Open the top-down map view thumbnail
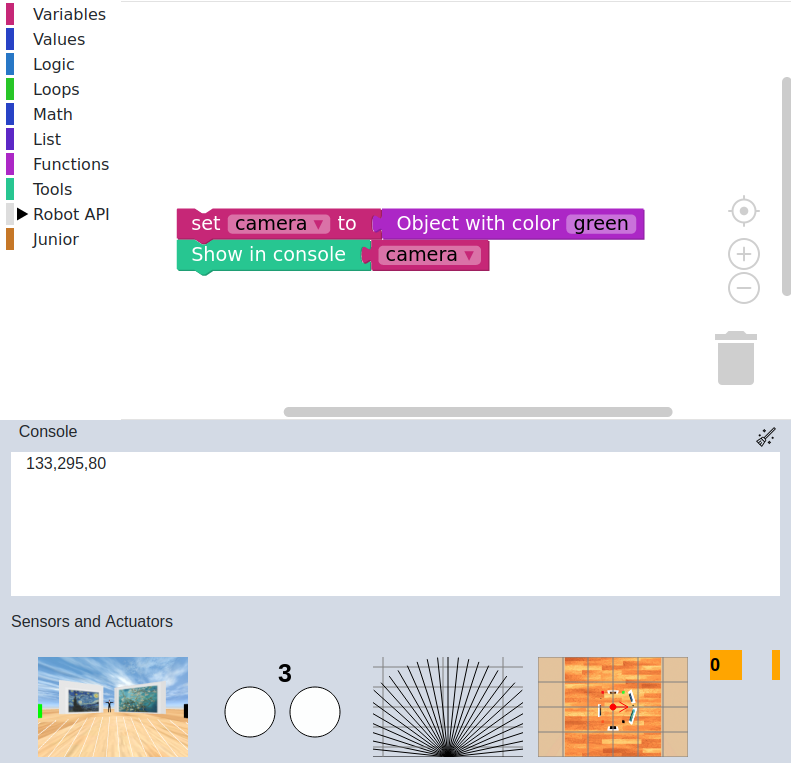 613,706
